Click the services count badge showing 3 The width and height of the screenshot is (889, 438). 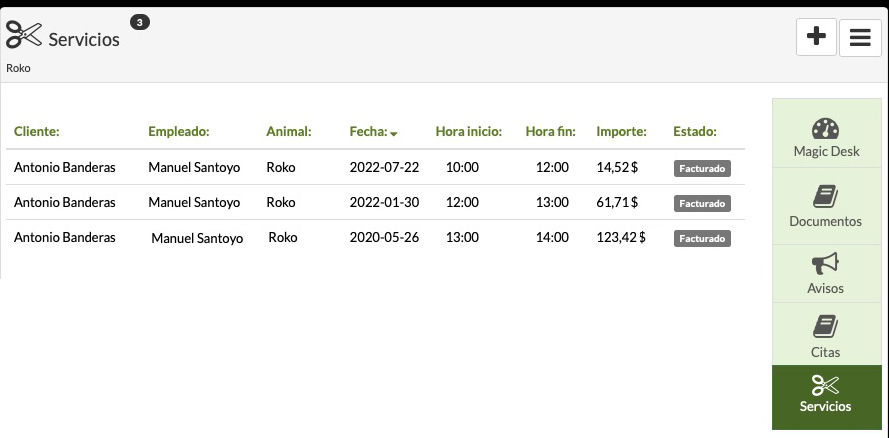[x=140, y=22]
